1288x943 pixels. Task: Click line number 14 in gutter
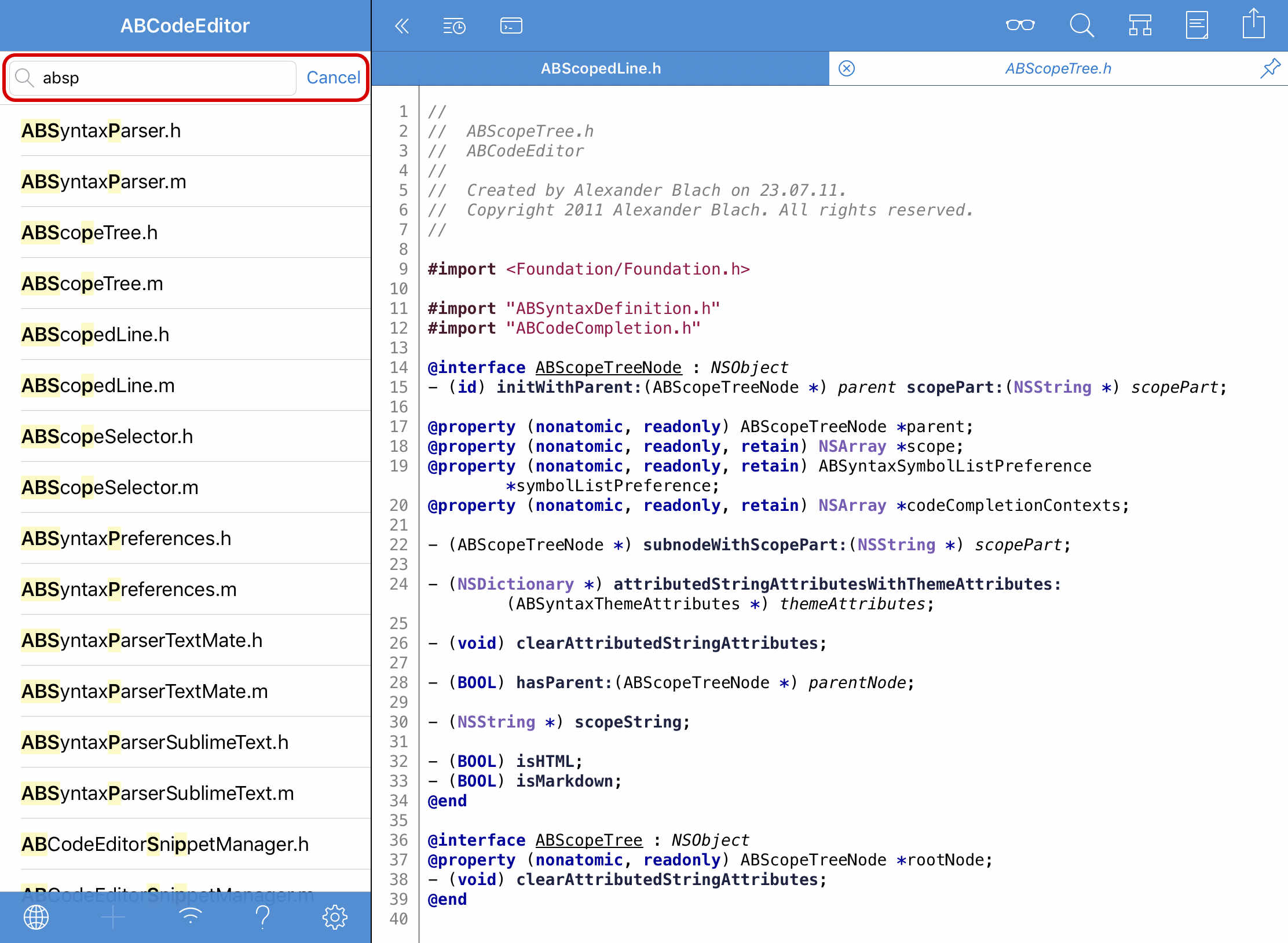click(398, 368)
